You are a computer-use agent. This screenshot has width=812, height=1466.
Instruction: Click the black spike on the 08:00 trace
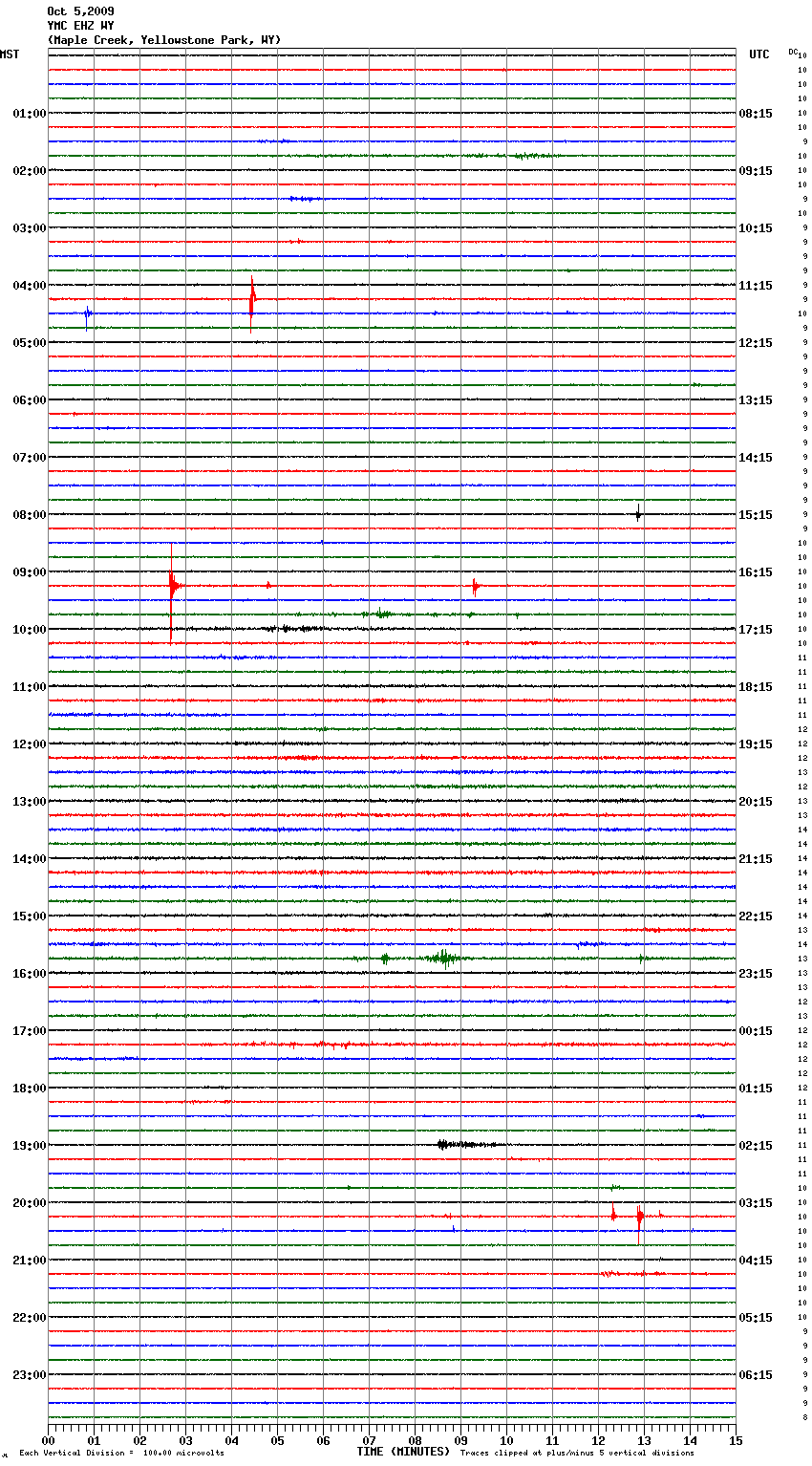pos(638,514)
